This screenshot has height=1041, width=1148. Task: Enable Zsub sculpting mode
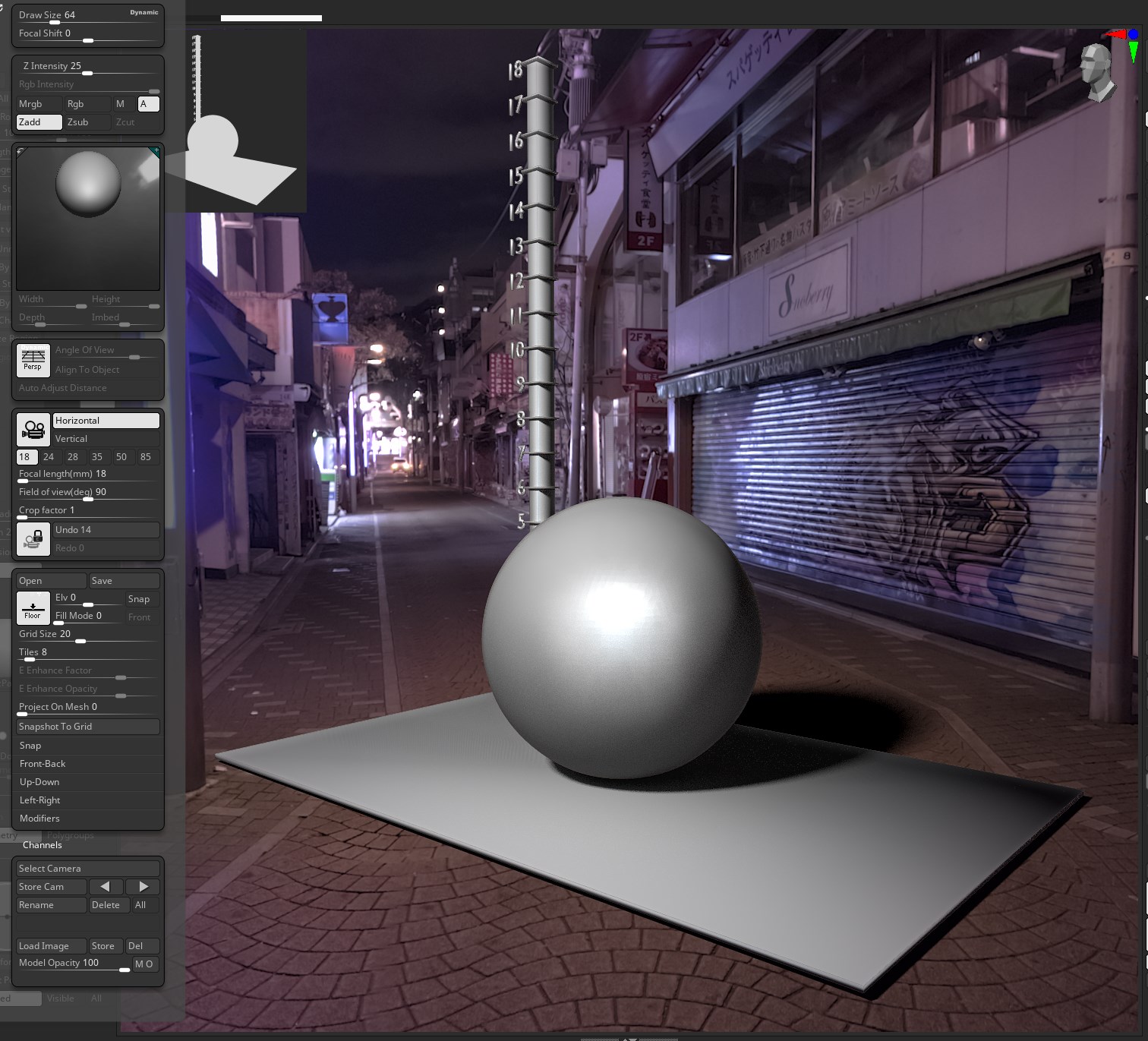coord(87,121)
